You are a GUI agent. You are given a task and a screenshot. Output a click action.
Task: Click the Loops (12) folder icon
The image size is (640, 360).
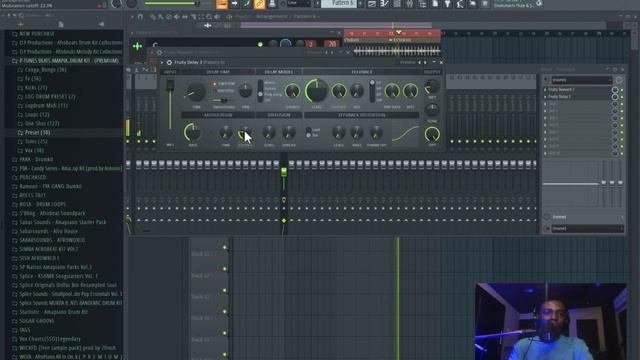click(x=20, y=115)
